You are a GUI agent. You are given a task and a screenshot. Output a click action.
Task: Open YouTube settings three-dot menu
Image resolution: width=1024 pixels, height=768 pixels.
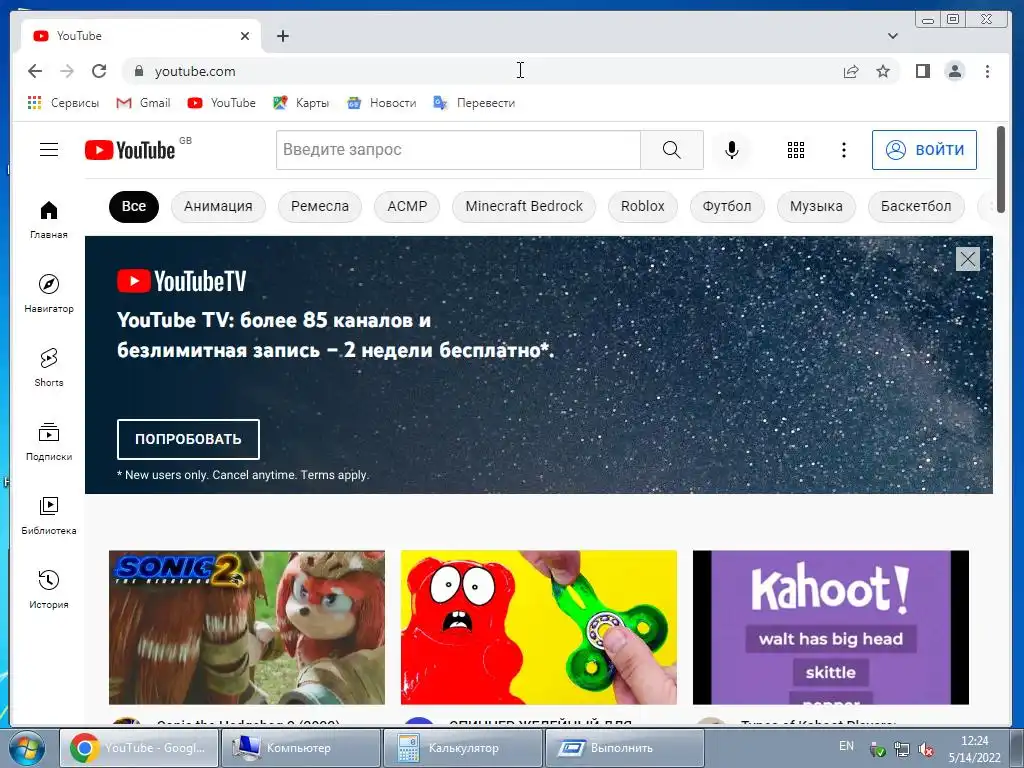click(844, 150)
